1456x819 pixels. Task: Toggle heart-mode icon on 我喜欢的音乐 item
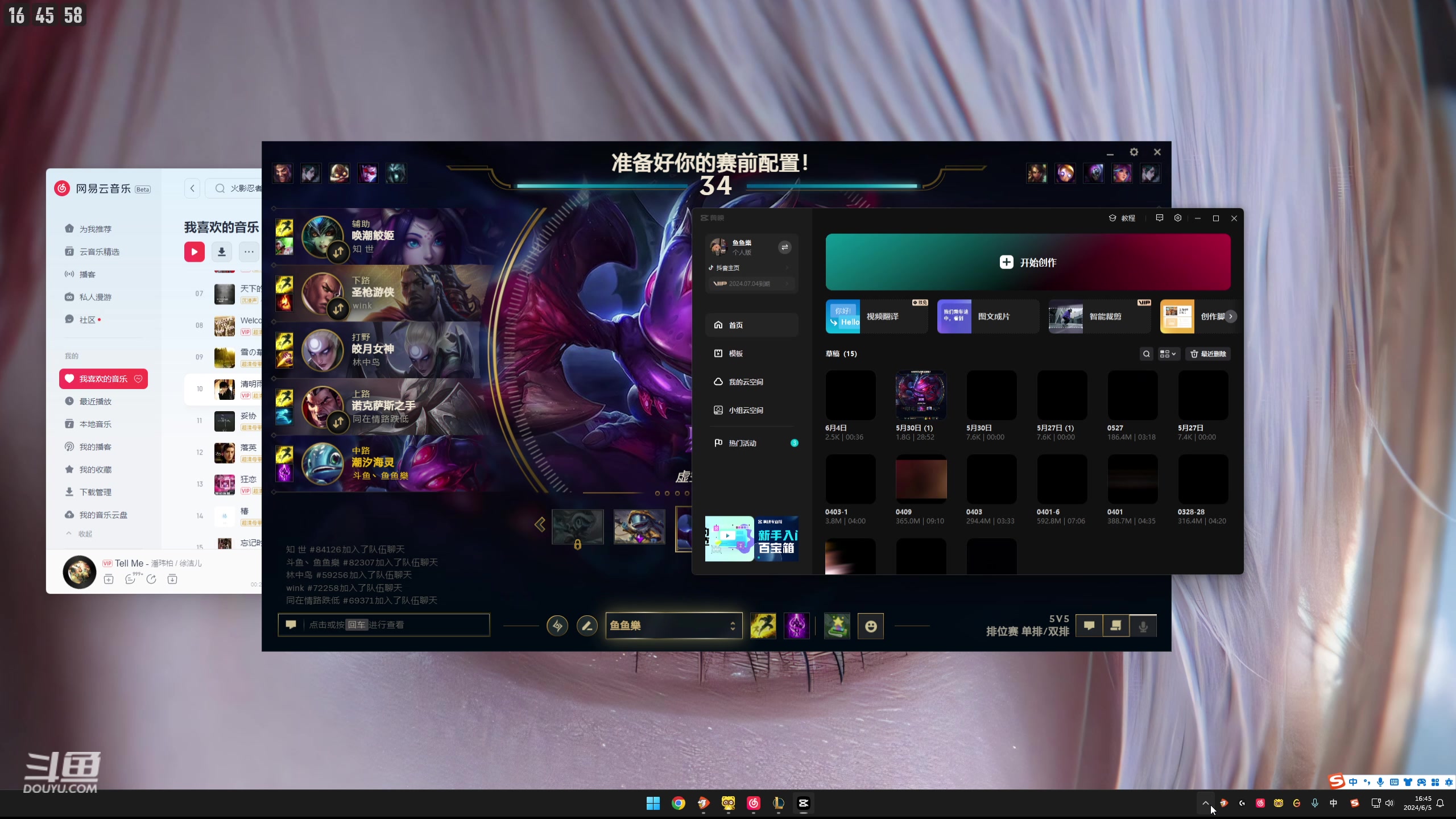(138, 379)
